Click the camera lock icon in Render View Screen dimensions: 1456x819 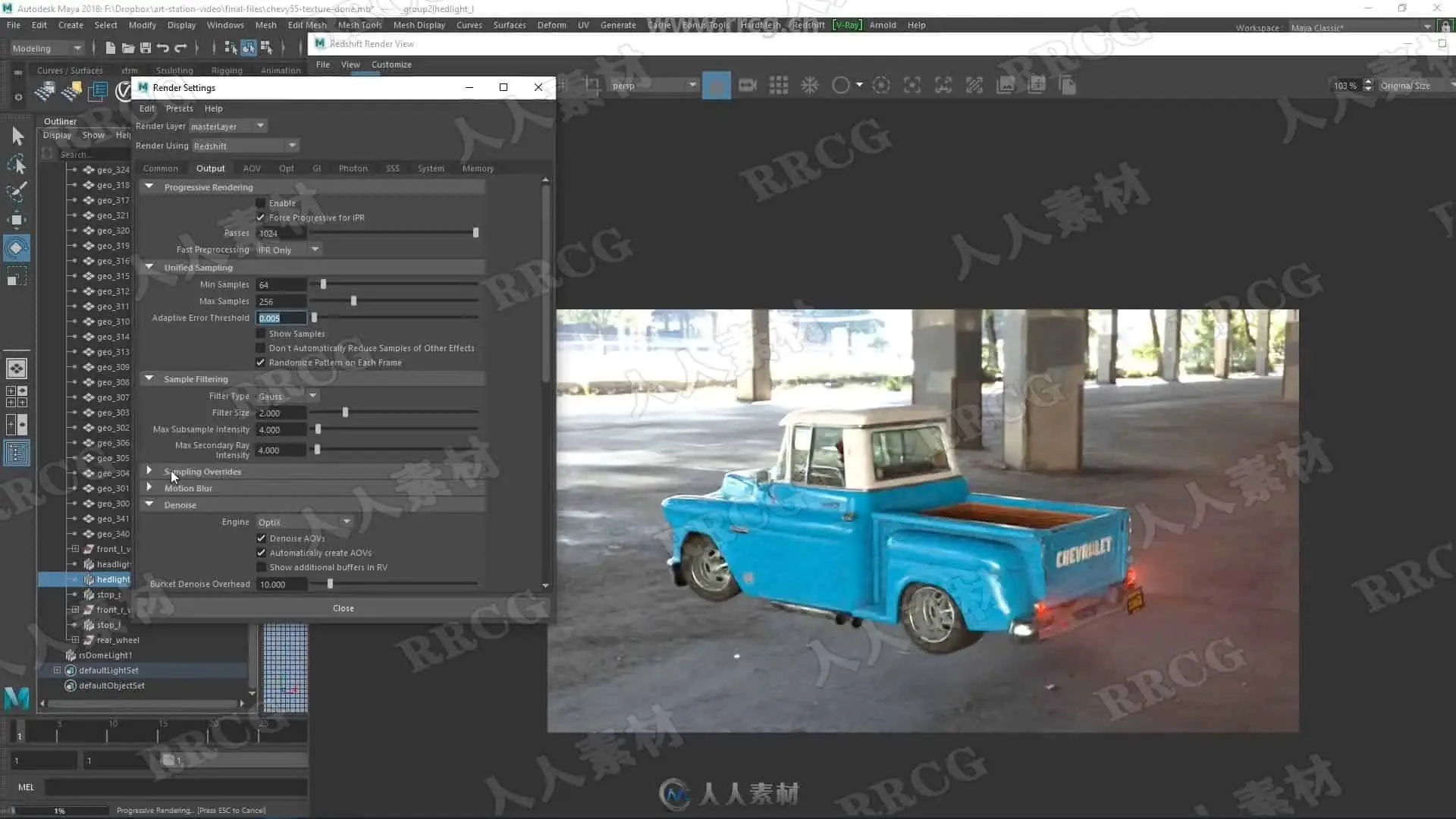click(748, 86)
